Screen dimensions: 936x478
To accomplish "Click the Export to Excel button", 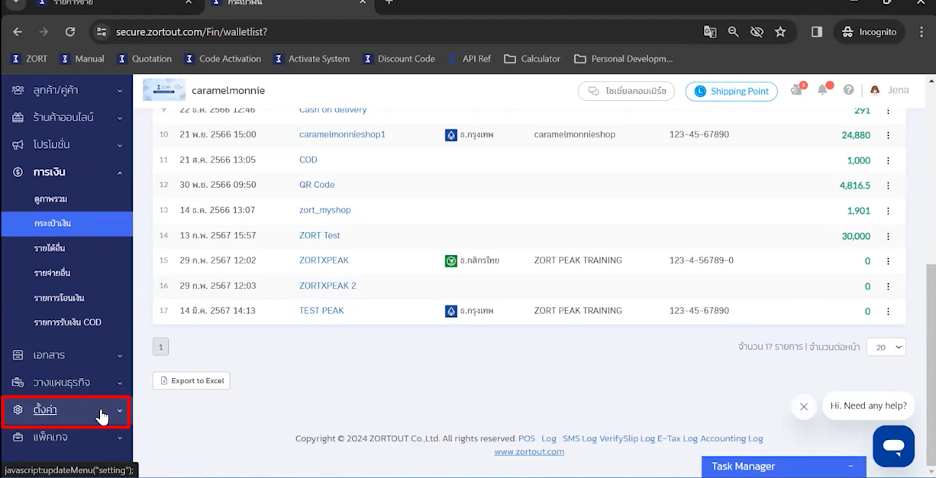I will (191, 381).
